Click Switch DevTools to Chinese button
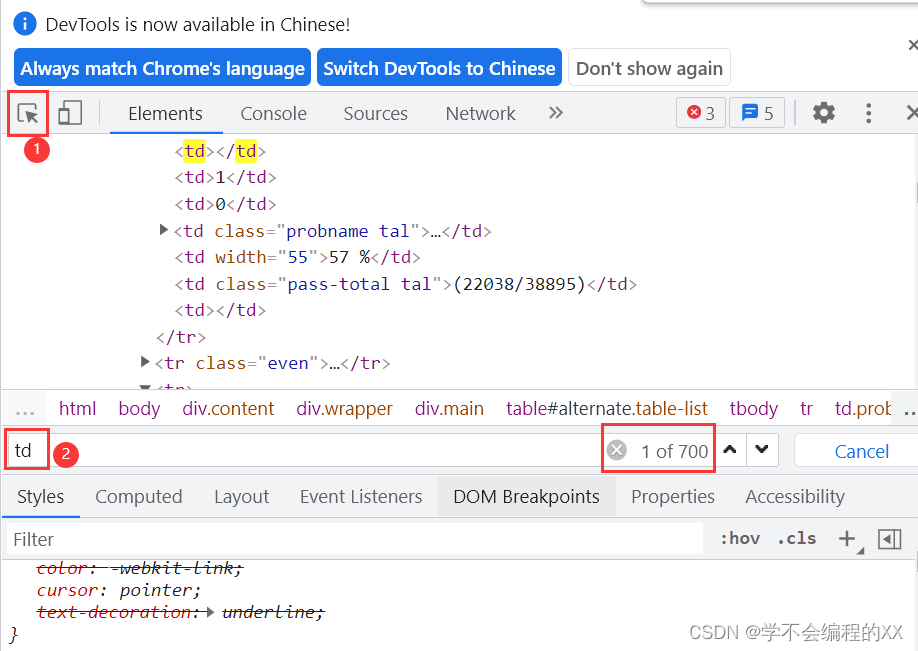 439,68
